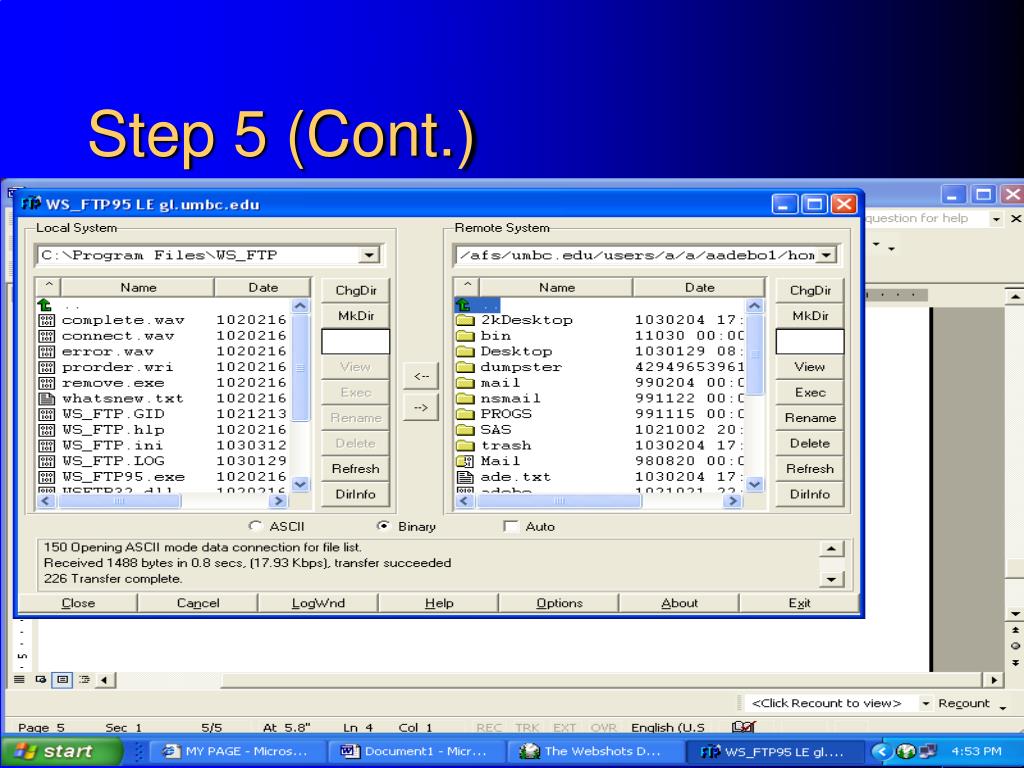
Task: Click the local list vertical scrollbar down arrow
Action: 300,485
